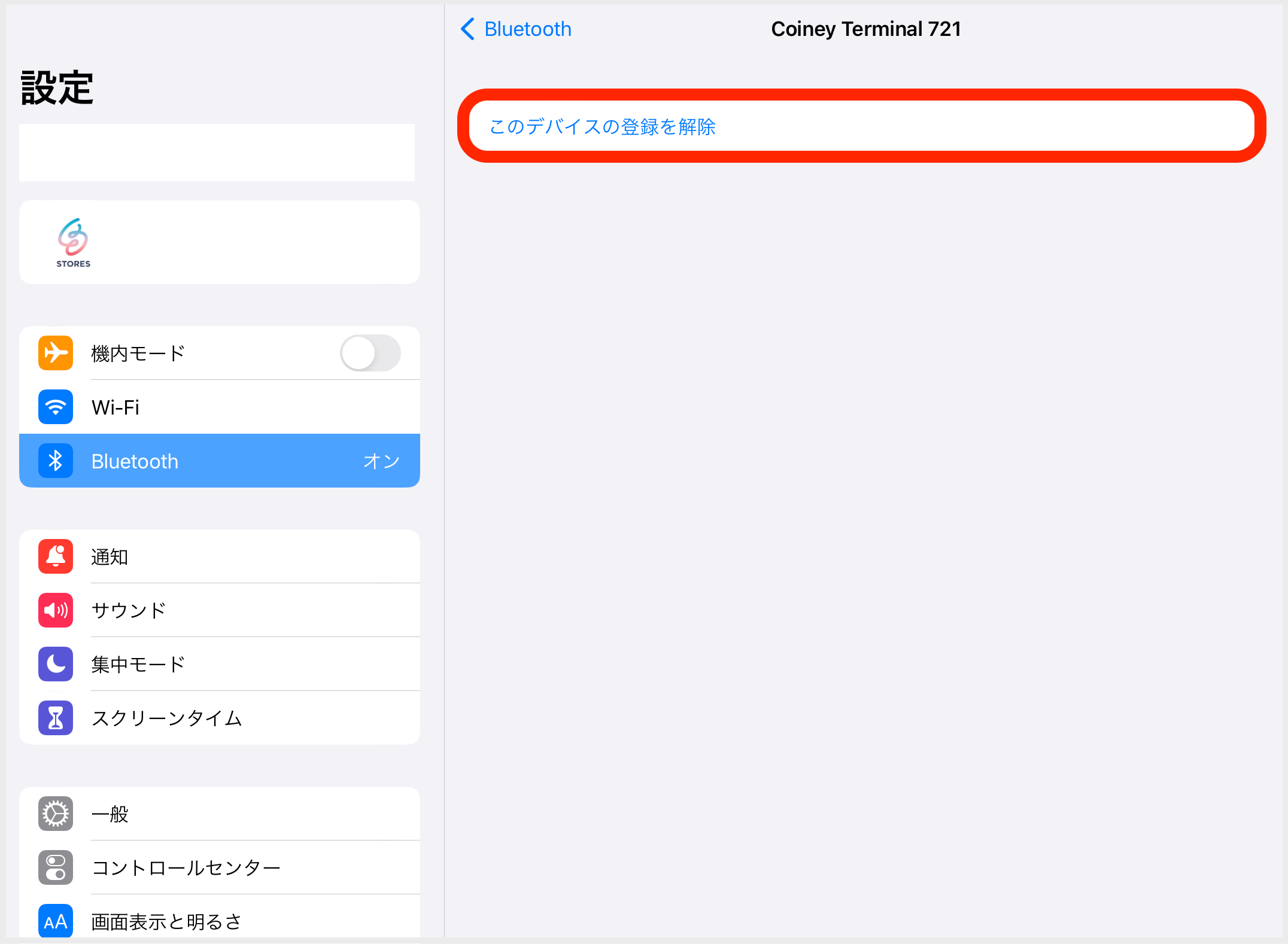Tap the gray gear 一般 icon
1288x944 pixels.
click(56, 814)
